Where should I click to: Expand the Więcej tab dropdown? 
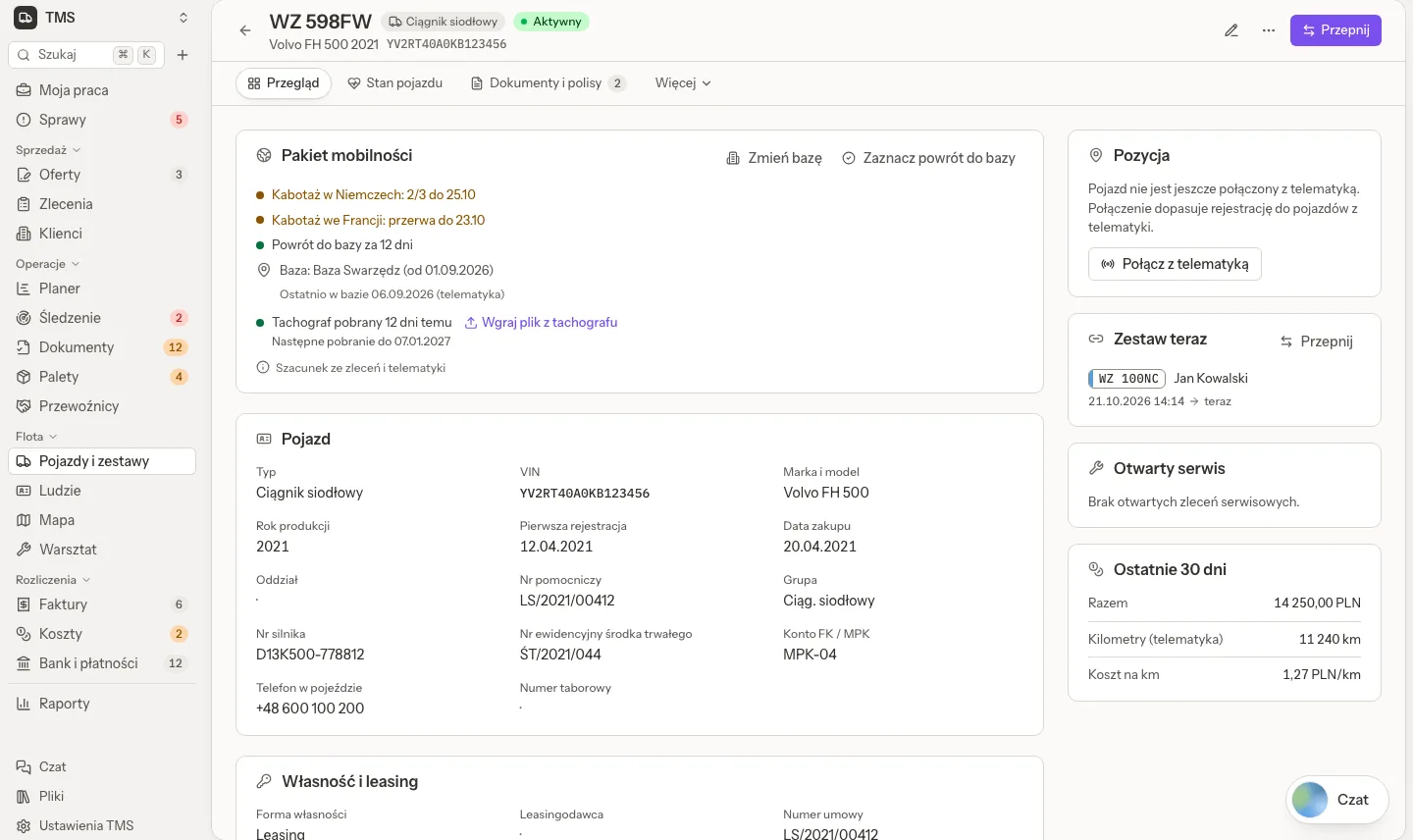683,83
